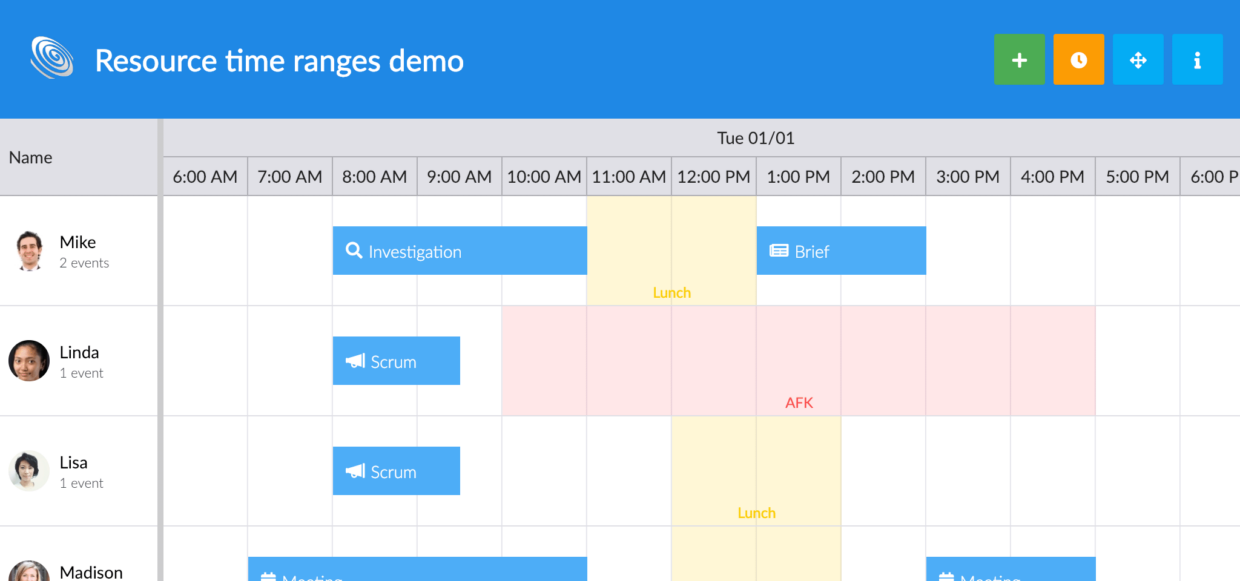Click Lisa's avatar photo
The width and height of the screenshot is (1240, 581).
[29, 471]
